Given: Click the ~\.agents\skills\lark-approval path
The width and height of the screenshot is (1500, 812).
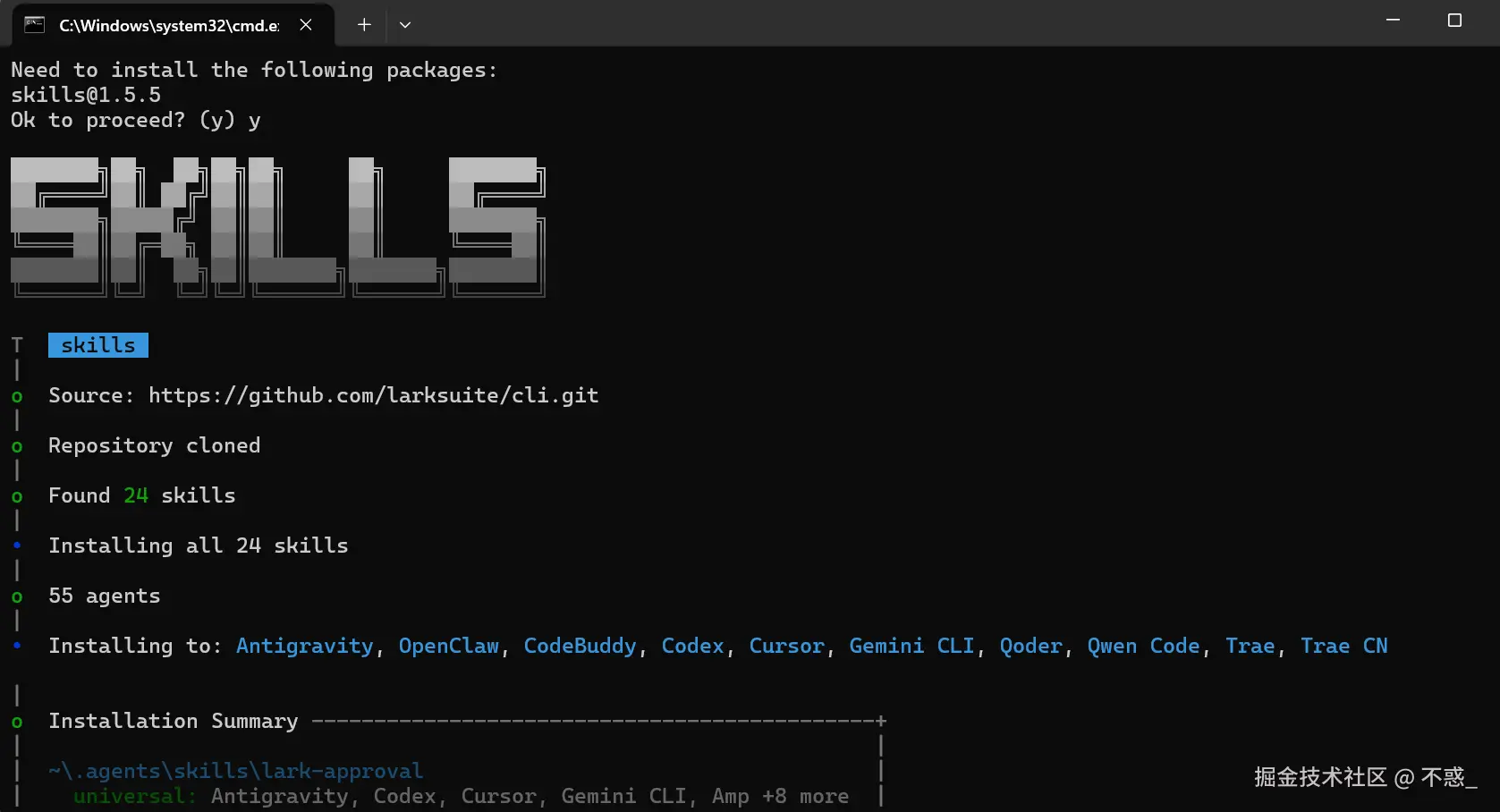Looking at the screenshot, I should coord(236,771).
